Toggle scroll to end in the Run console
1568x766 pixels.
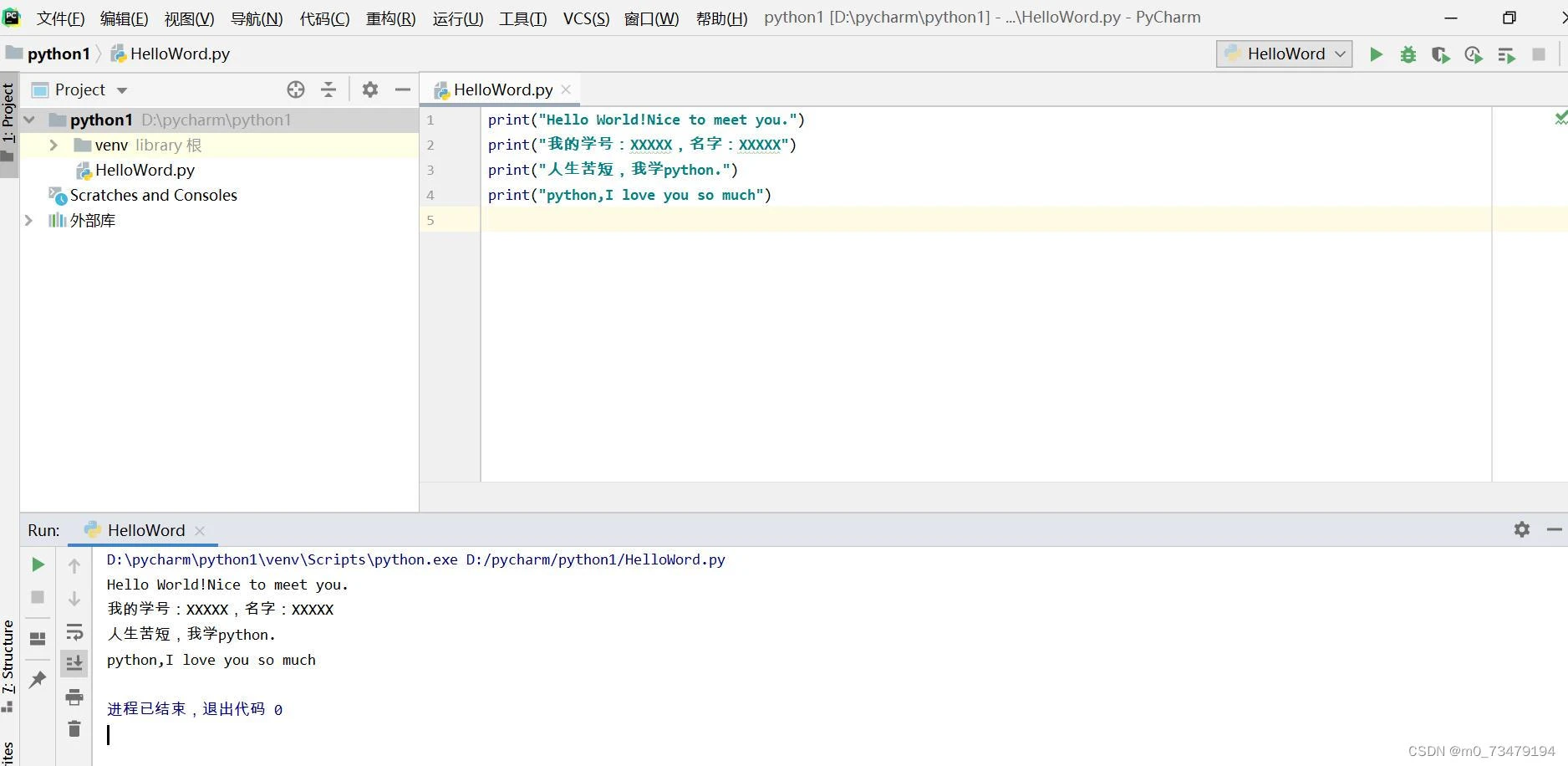(x=74, y=663)
